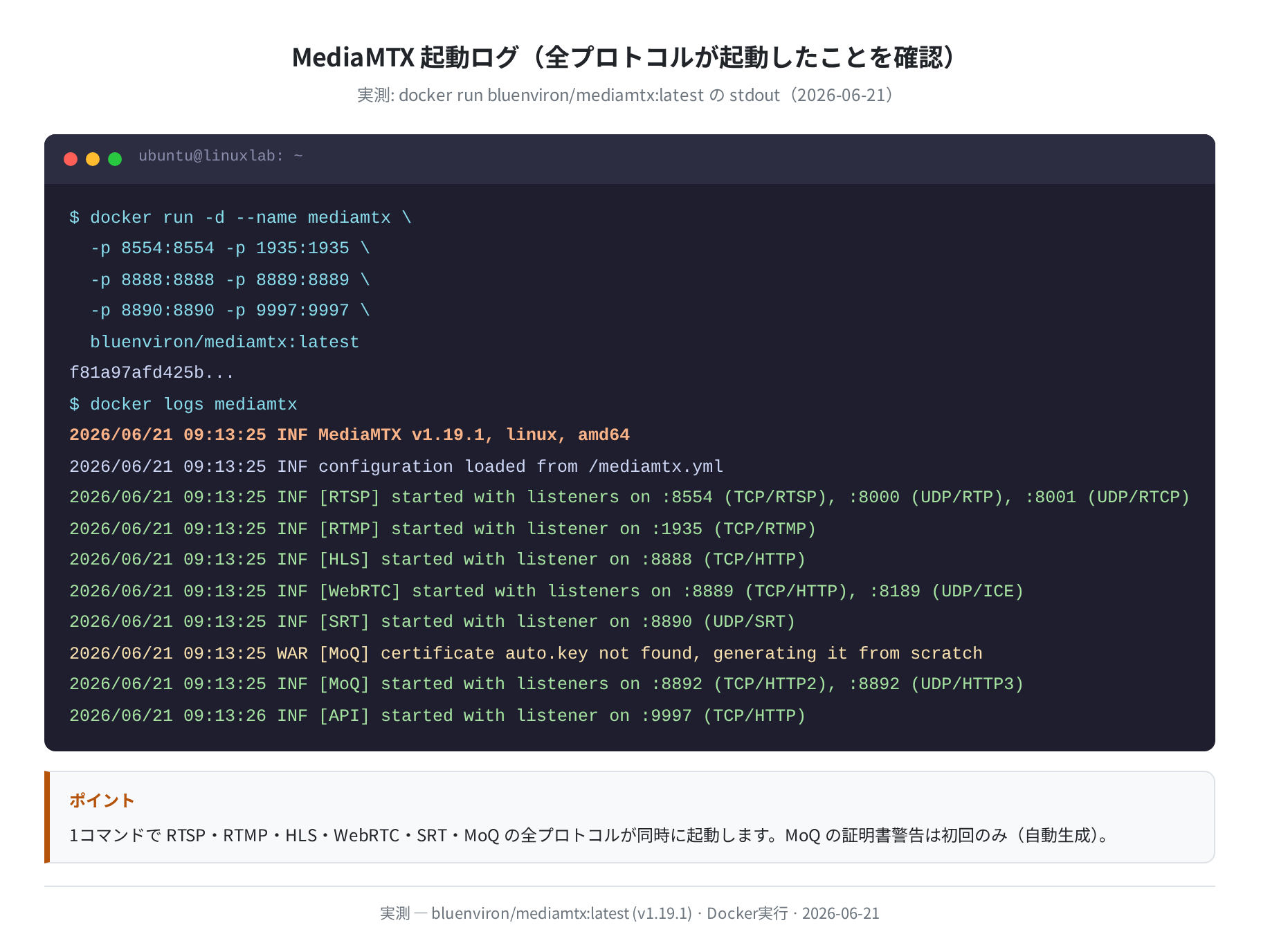Click the WAR [MoQ] certificate auto.key warning line

click(526, 654)
